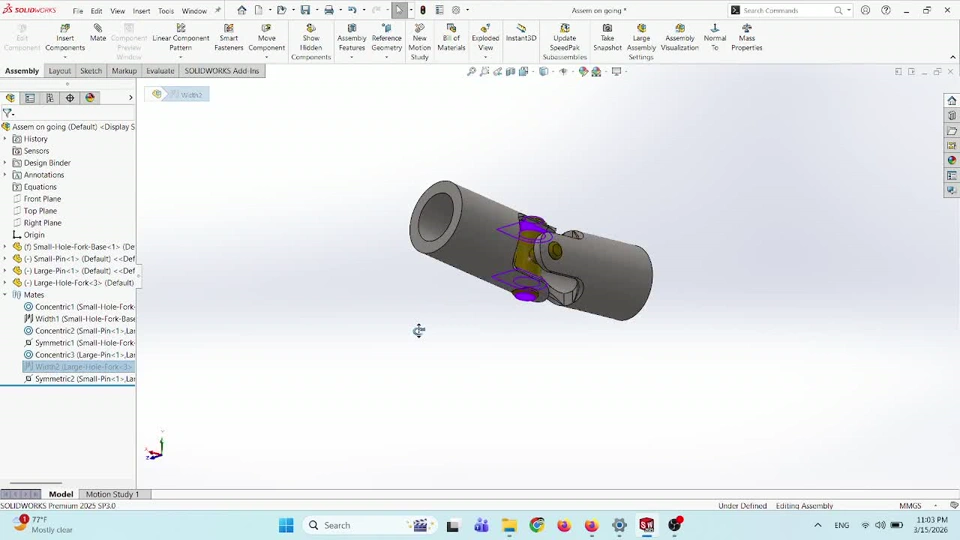Viewport: 960px width, 540px height.
Task: Click the Exploded View tool
Action: 486,38
